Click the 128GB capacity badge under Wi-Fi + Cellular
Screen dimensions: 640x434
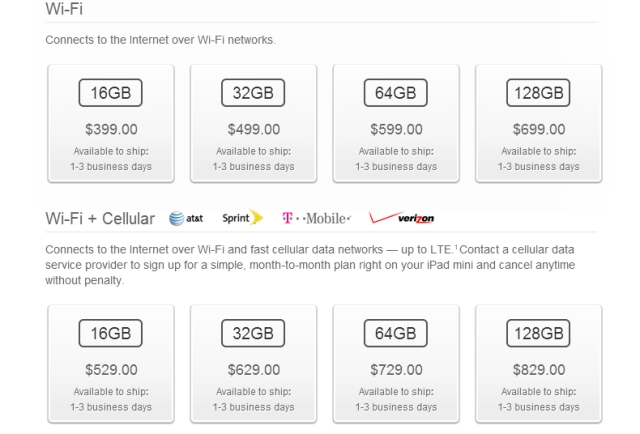(x=538, y=334)
